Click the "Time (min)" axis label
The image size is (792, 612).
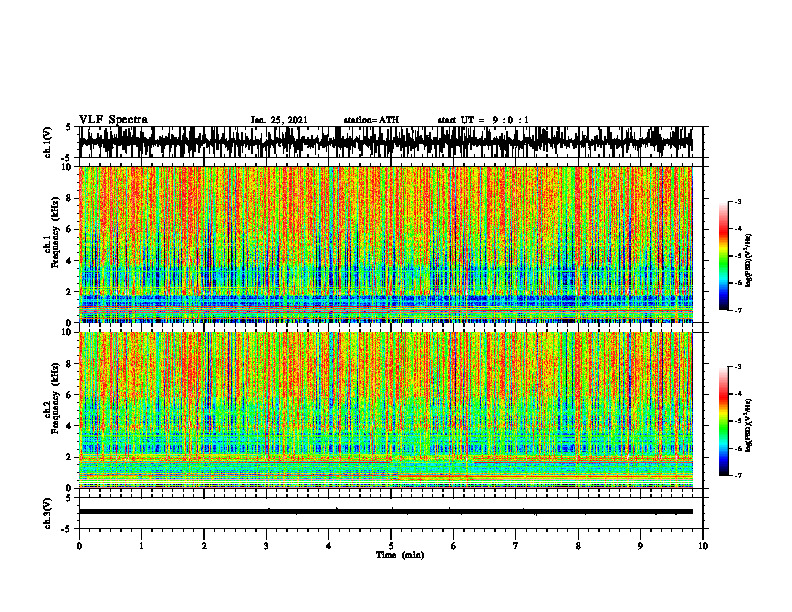pyautogui.click(x=400, y=555)
